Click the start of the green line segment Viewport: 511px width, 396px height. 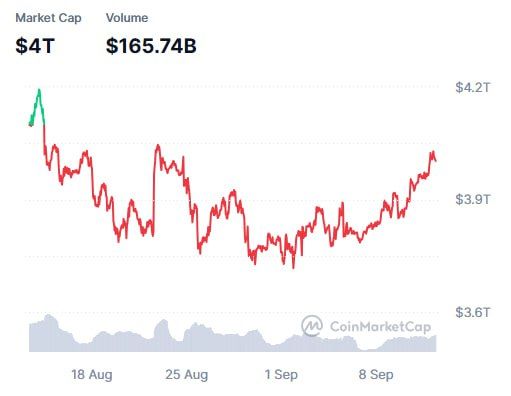(30, 125)
